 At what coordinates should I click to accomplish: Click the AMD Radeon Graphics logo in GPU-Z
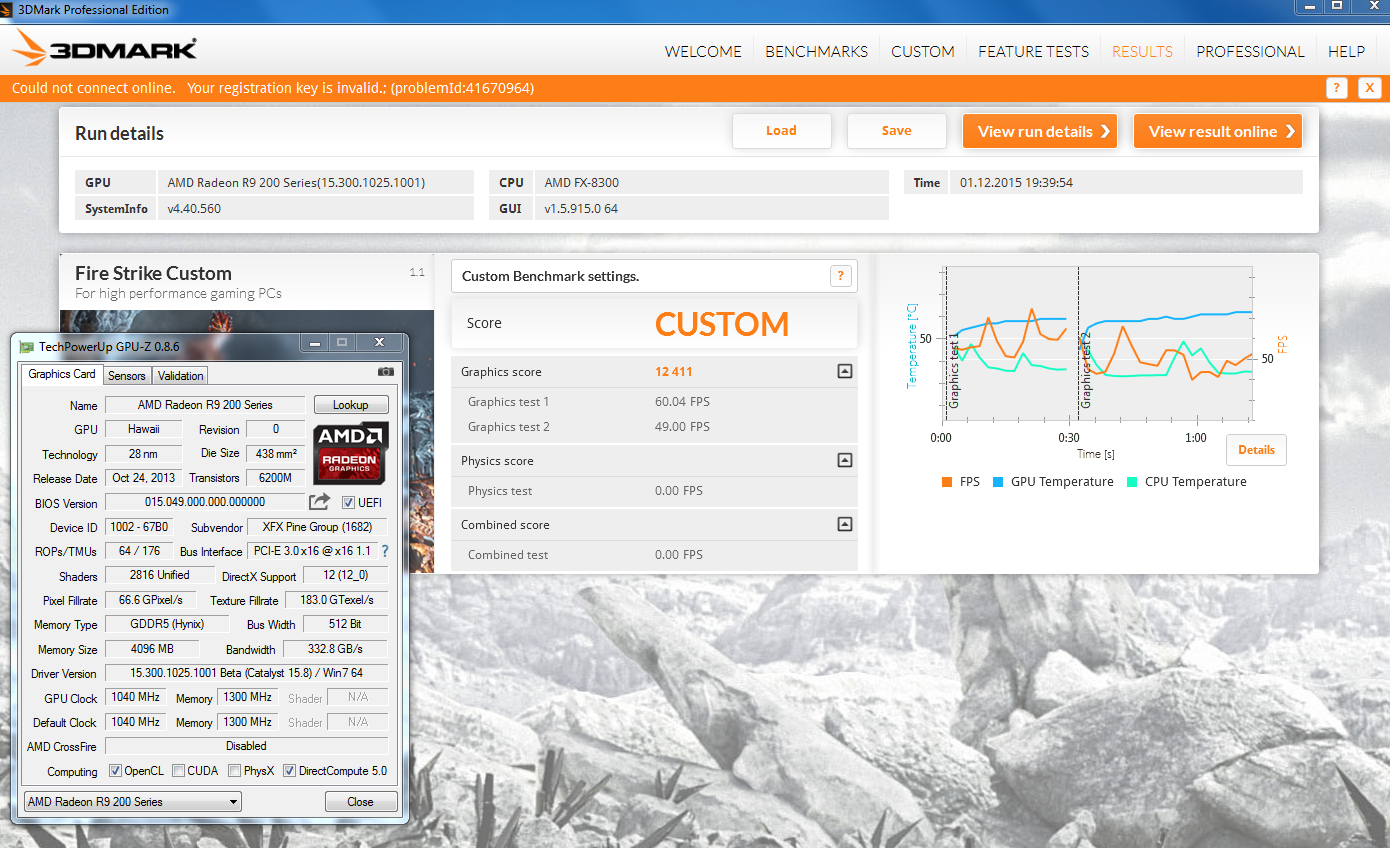pos(351,451)
